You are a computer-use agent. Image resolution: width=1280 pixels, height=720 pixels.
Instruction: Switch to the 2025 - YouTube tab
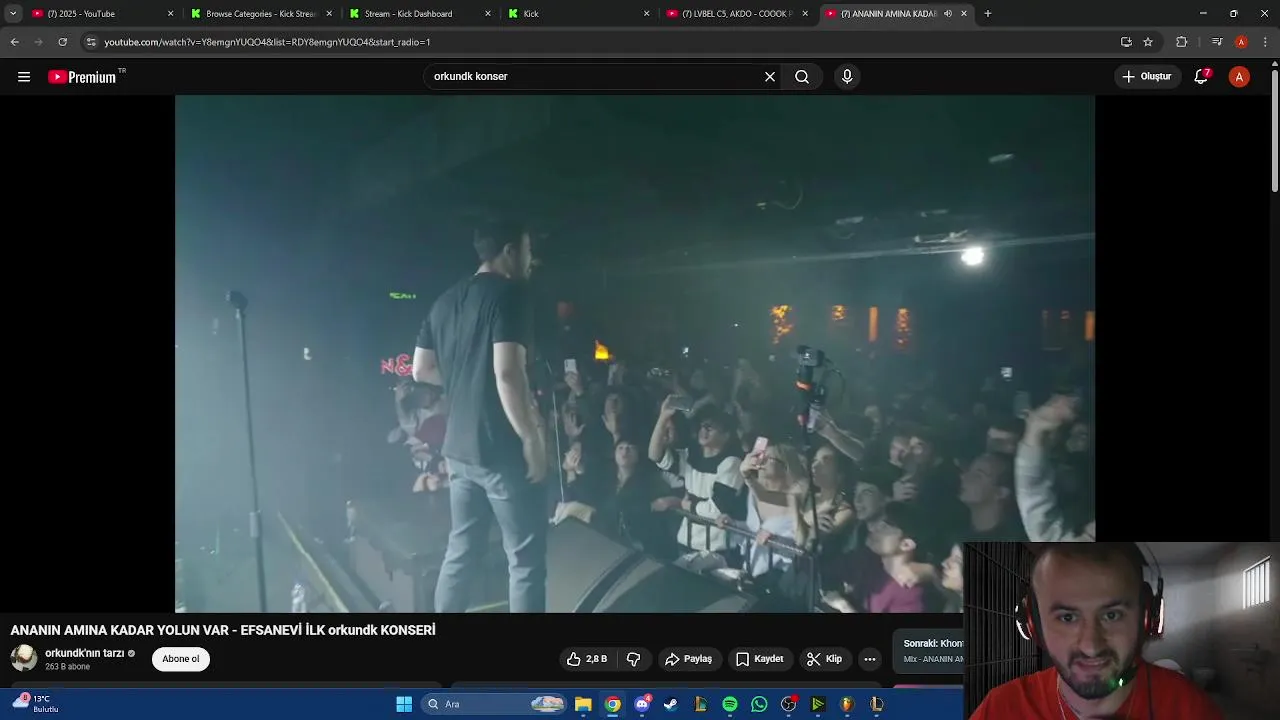(x=100, y=14)
